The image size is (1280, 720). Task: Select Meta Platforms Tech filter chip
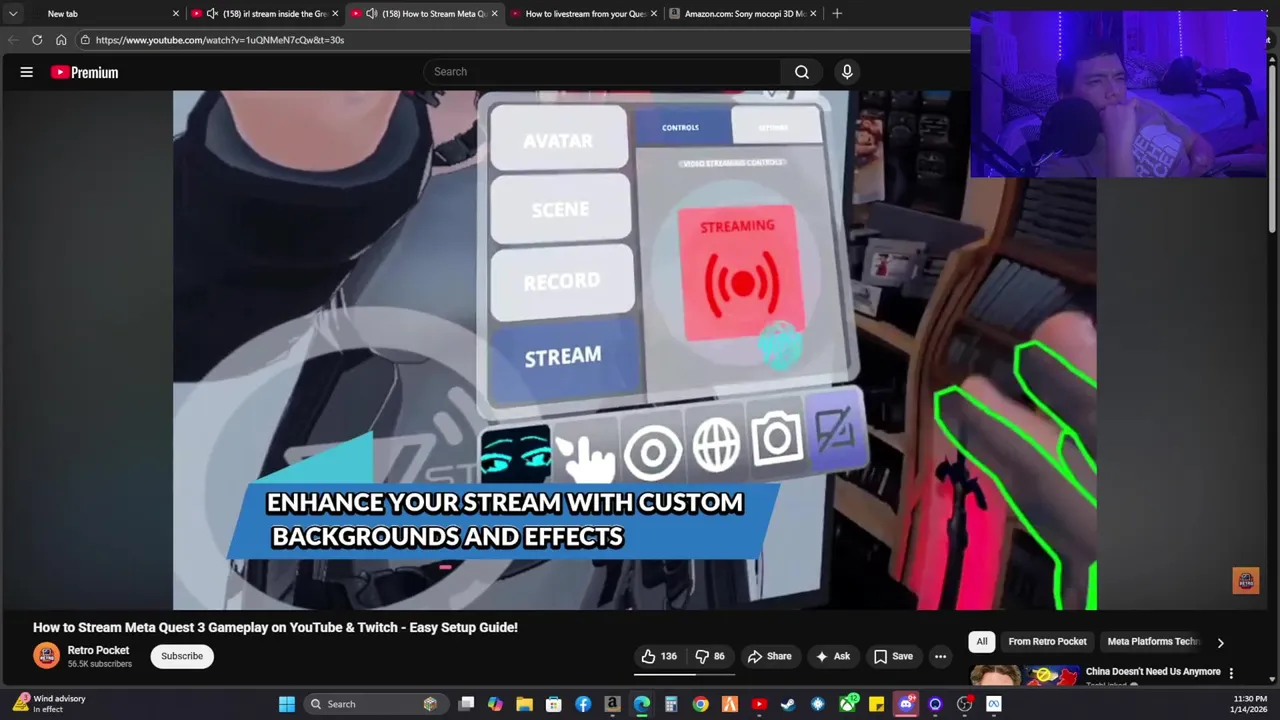pos(1152,642)
